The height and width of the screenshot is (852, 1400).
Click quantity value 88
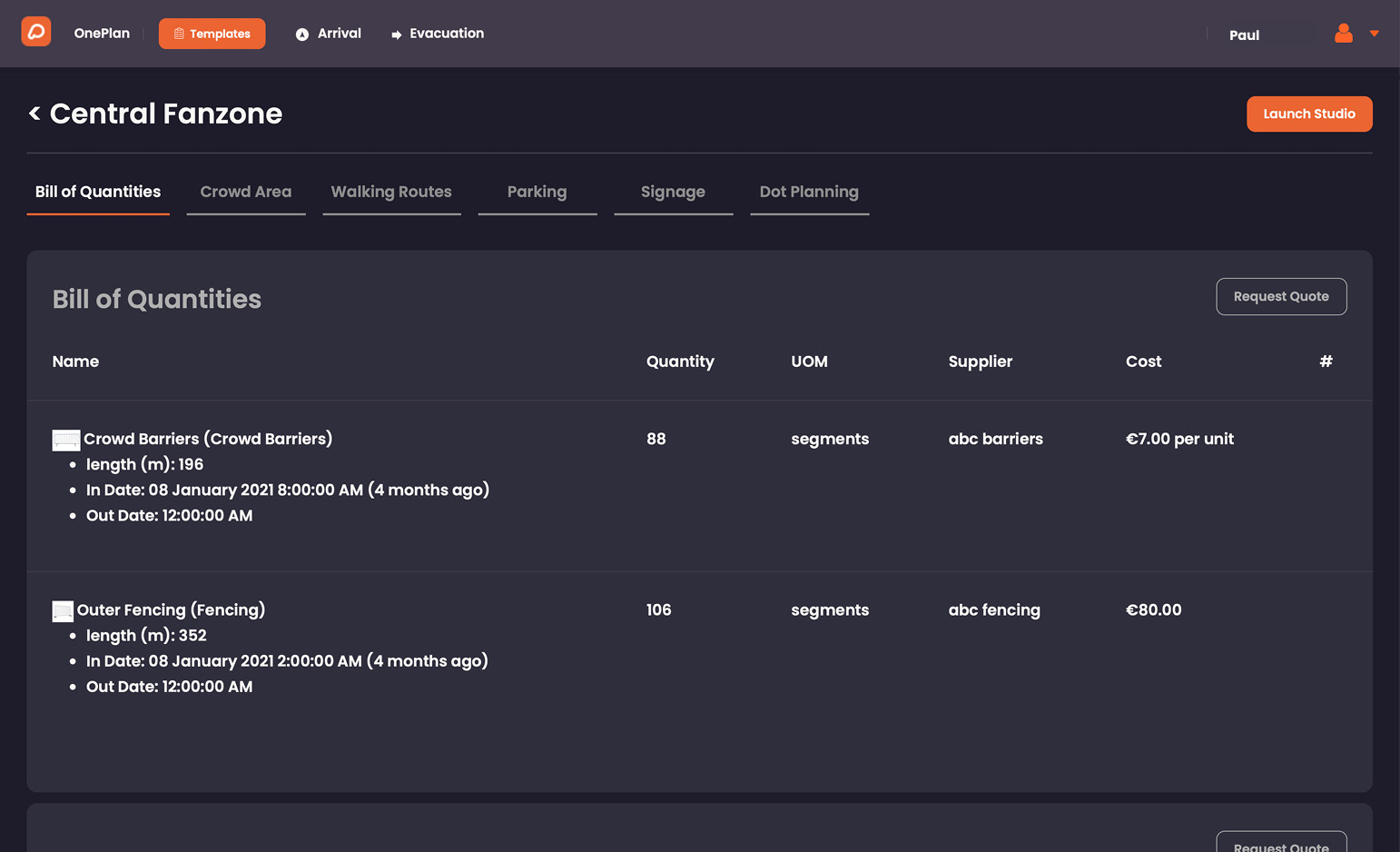656,439
